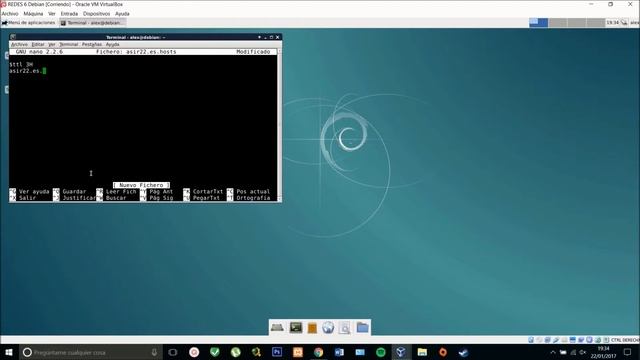This screenshot has height=360, width=640.
Task: Switch to the first workspace in pager
Action: (538, 23)
